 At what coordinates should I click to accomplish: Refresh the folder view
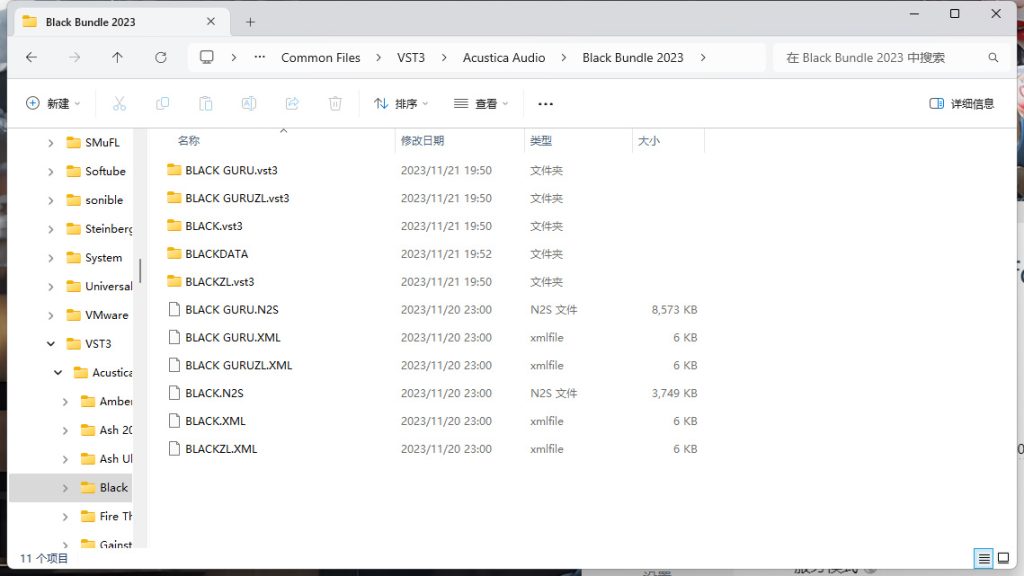point(160,57)
